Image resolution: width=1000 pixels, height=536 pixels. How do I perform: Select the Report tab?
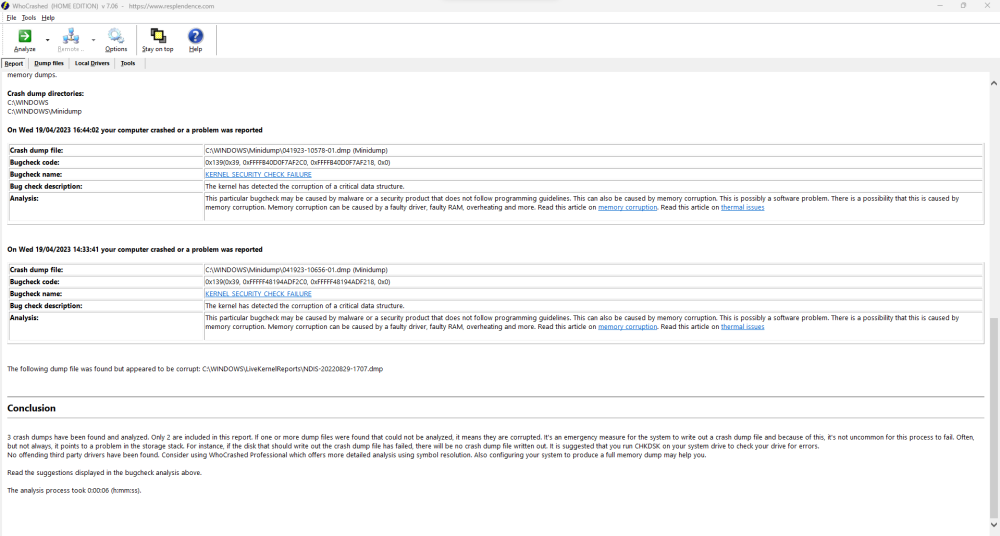[13, 63]
